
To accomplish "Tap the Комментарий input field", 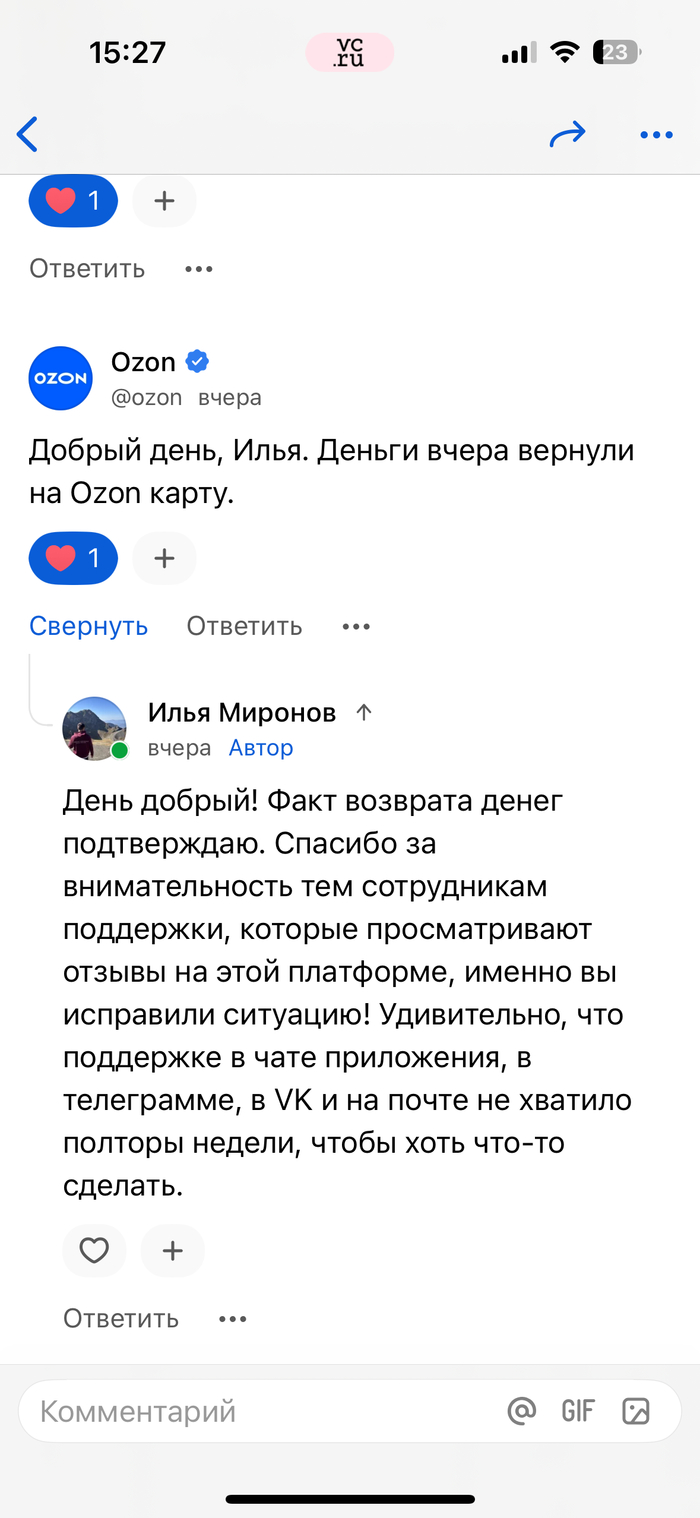I will 260,1411.
